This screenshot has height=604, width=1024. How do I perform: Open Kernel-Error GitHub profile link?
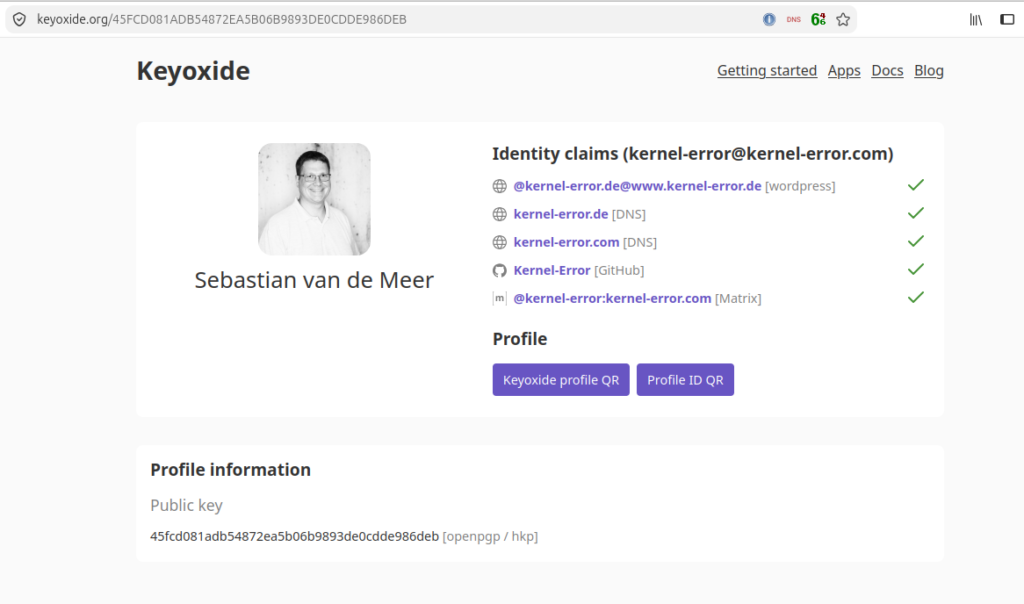pyautogui.click(x=552, y=270)
